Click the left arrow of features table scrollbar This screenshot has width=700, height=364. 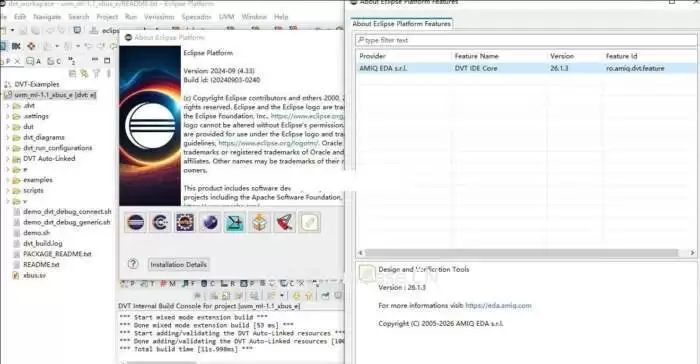[x=360, y=253]
